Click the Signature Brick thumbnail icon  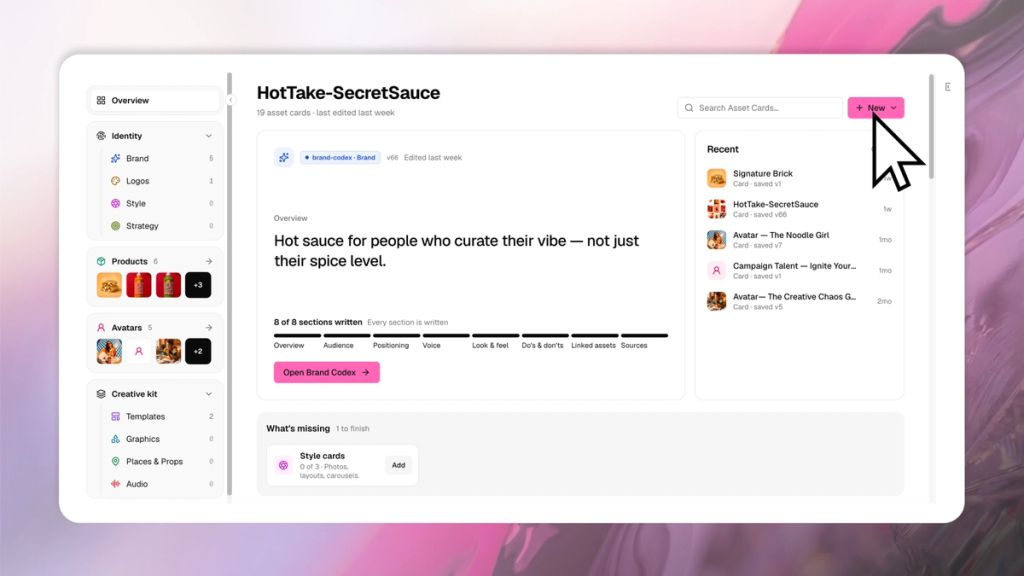[x=716, y=178]
